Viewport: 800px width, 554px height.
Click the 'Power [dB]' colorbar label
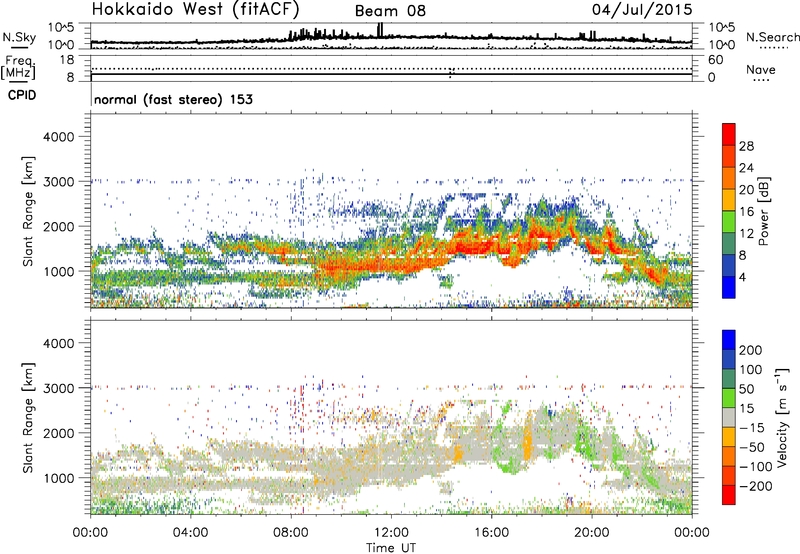click(x=763, y=211)
